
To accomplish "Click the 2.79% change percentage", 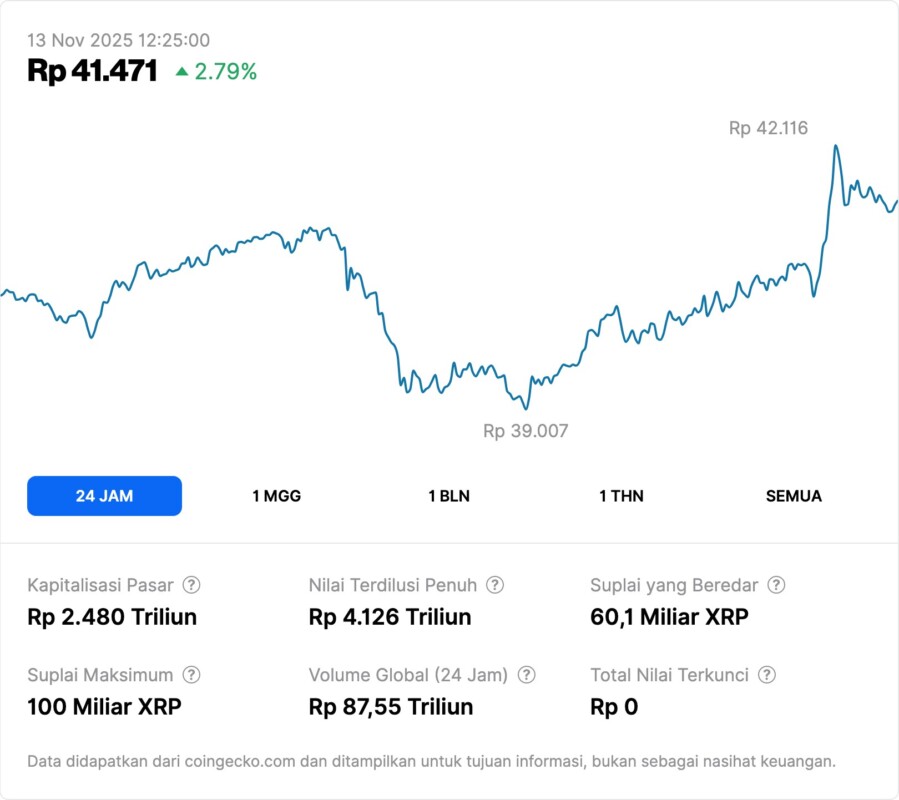I will click(226, 72).
